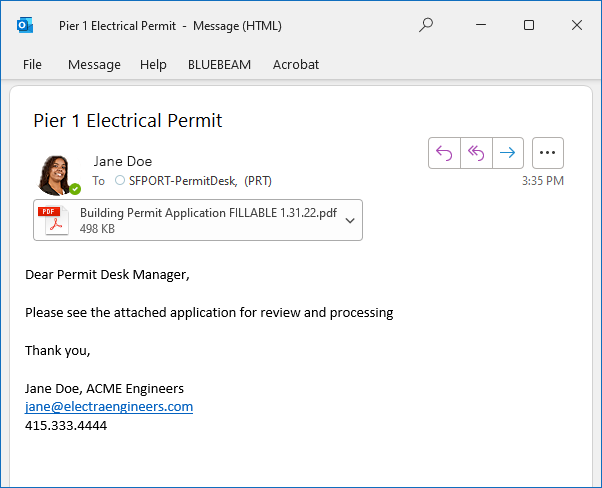Viewport: 602px width, 488px height.
Task: Click the 498 KB attachment size
Action: tap(97, 229)
